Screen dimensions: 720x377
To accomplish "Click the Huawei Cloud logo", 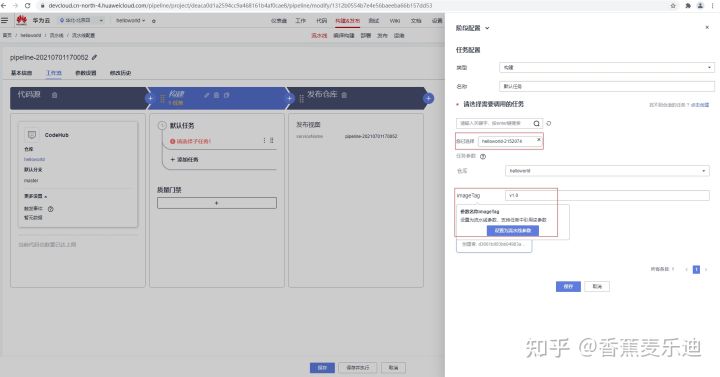I will tap(22, 20).
